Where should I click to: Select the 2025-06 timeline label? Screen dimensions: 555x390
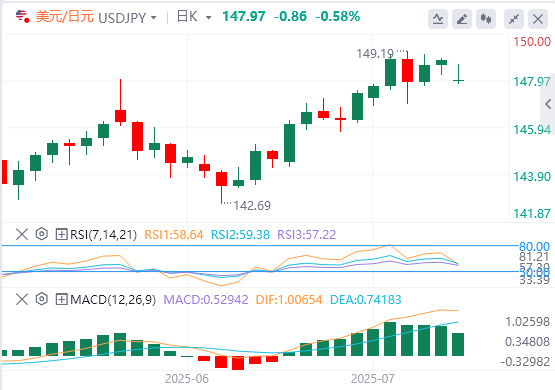point(187,379)
